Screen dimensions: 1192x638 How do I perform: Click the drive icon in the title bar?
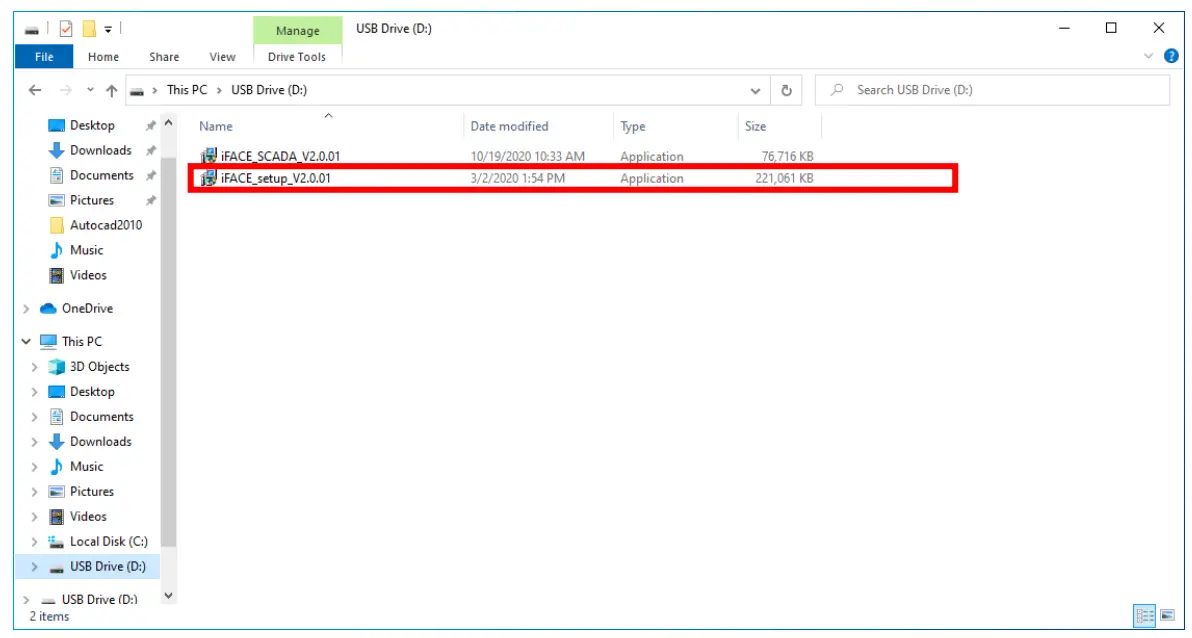[x=31, y=30]
